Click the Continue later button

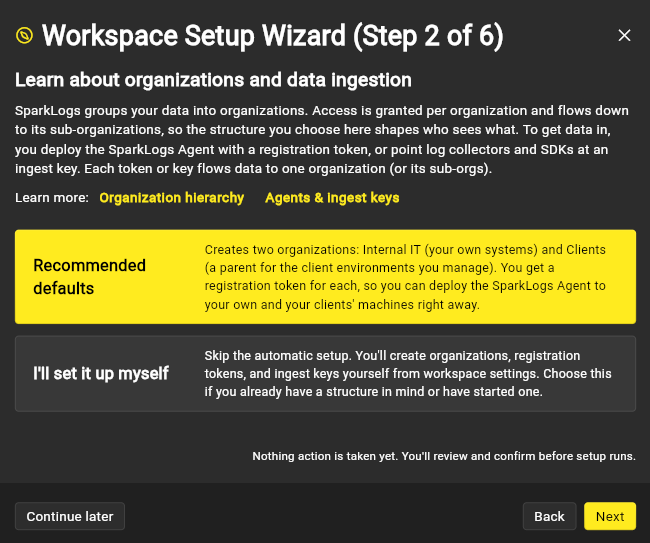pyautogui.click(x=70, y=516)
